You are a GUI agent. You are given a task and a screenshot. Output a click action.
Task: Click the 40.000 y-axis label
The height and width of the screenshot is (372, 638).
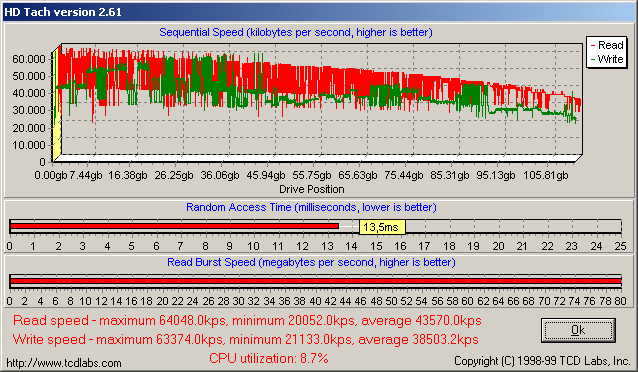(29, 93)
